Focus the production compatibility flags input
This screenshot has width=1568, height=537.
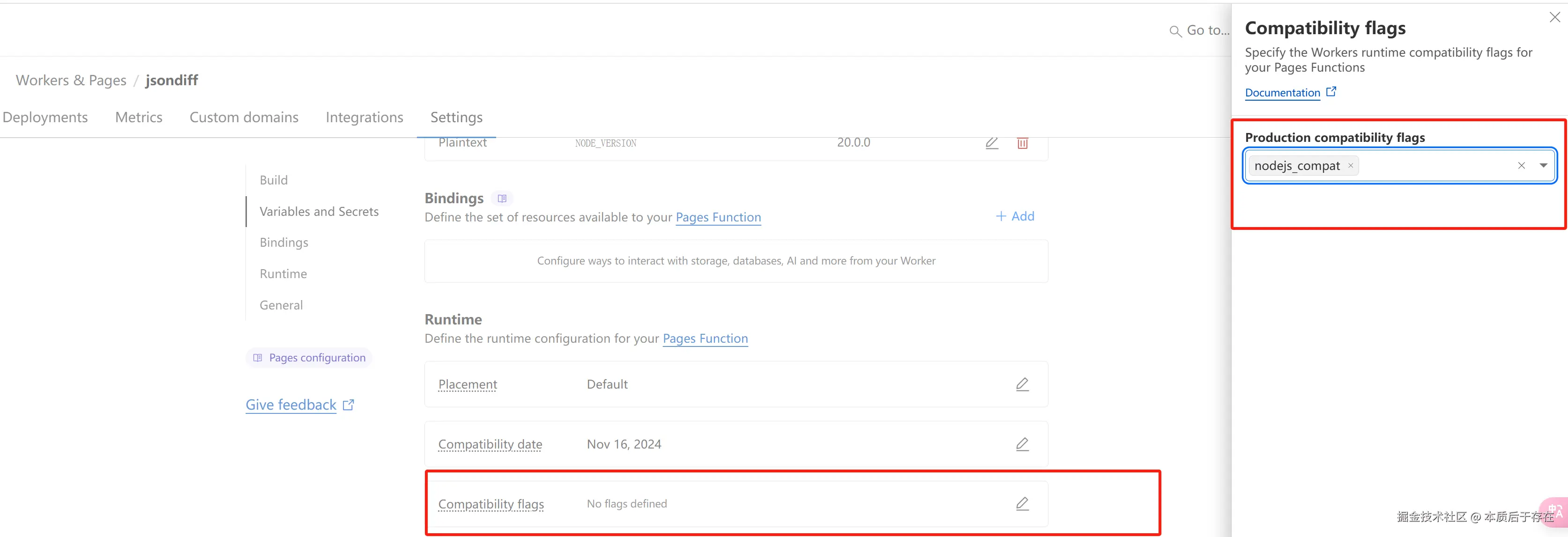point(1436,165)
